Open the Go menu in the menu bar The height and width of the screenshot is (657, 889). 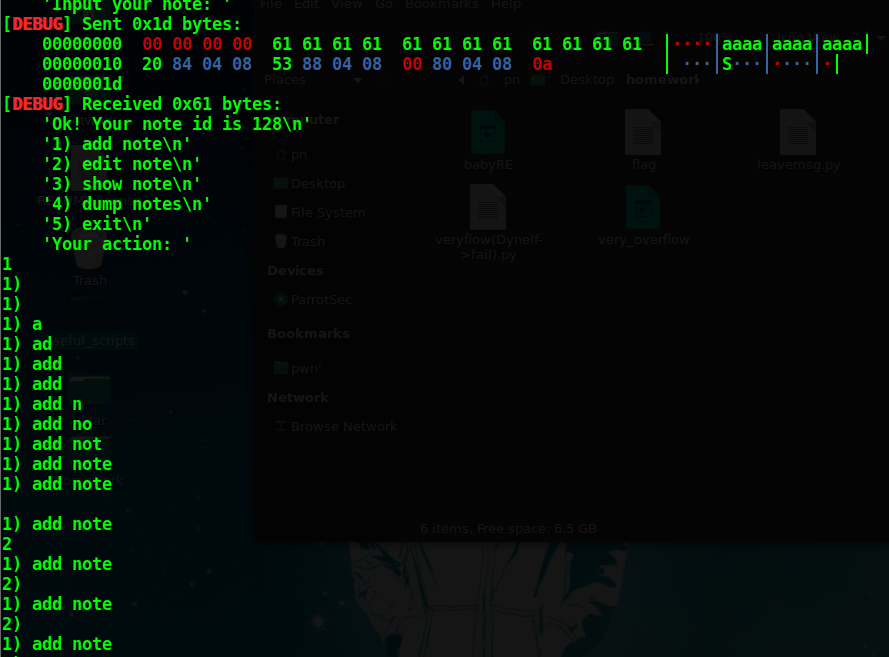click(x=383, y=5)
